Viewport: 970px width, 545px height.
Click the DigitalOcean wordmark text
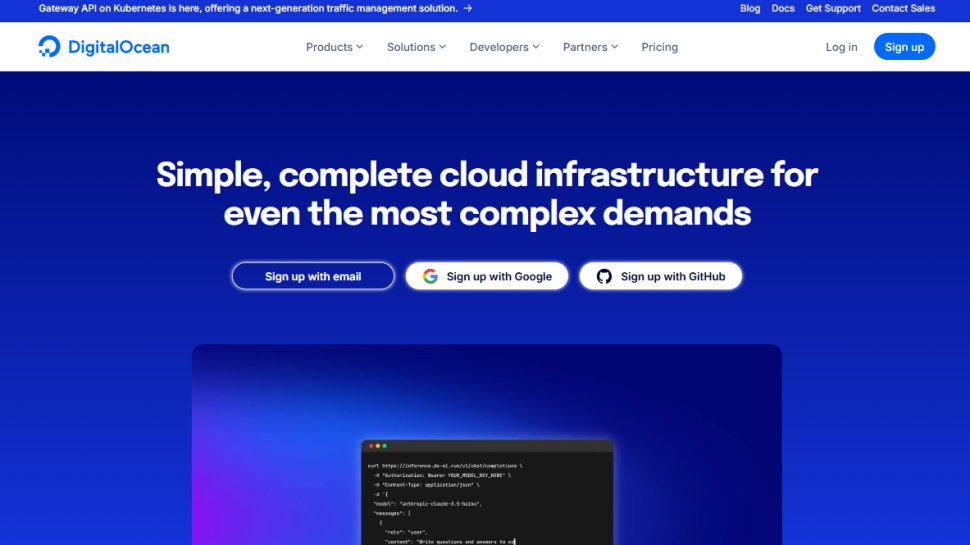tap(118, 47)
